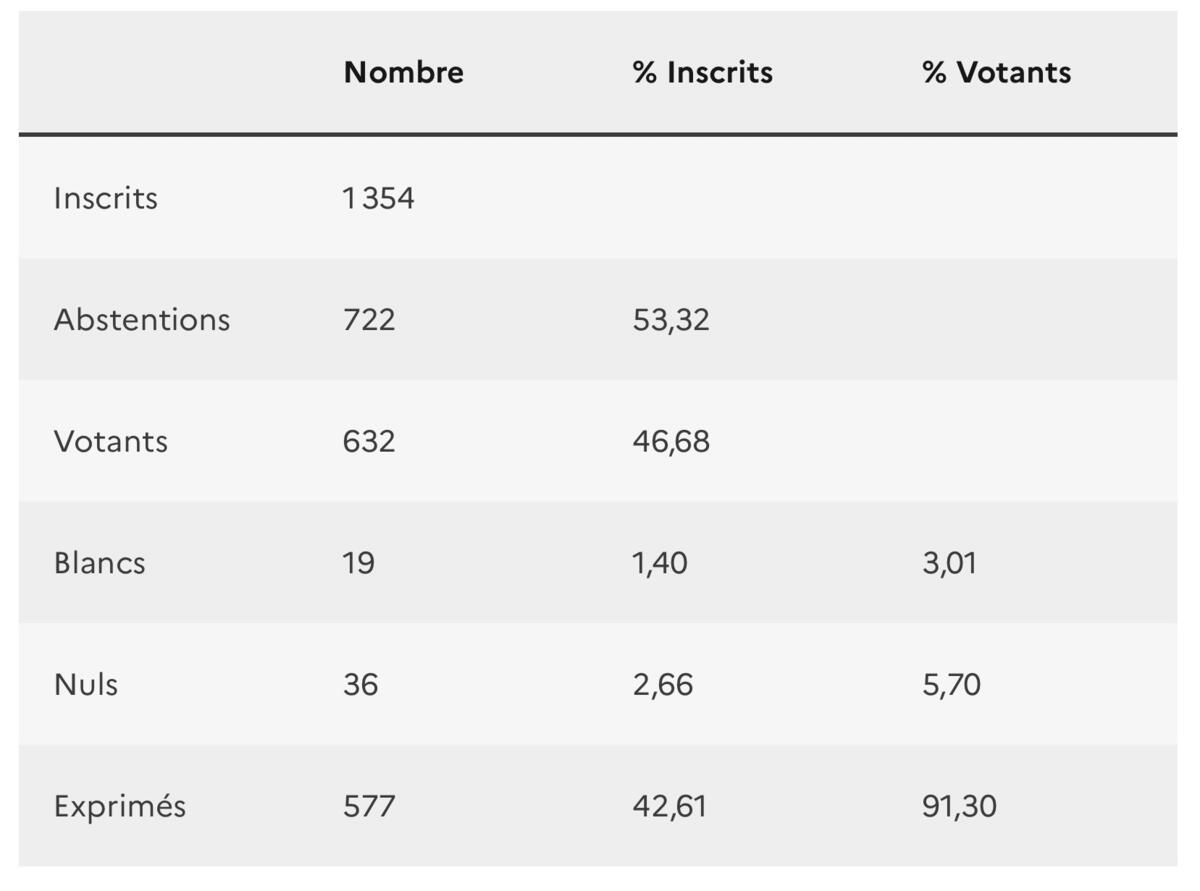This screenshot has height=891, width=1200.
Task: Click the Votants count 632
Action: [369, 441]
